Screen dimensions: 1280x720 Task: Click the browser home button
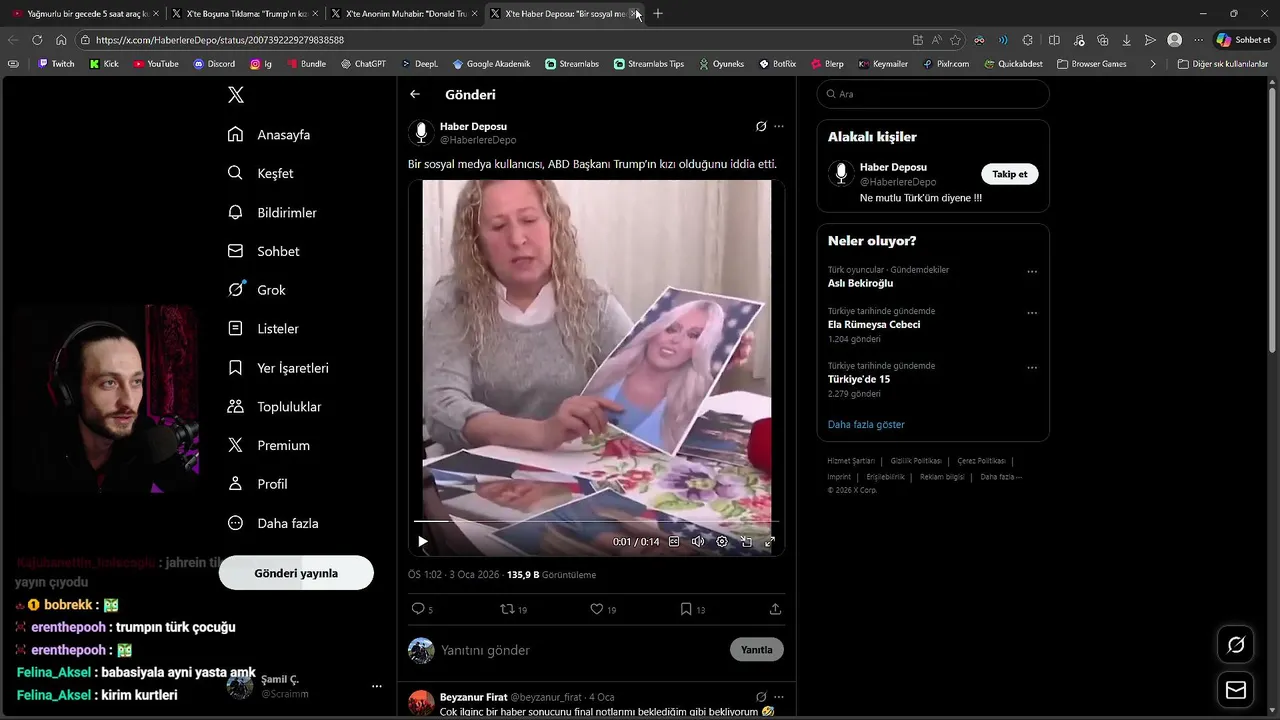(61, 40)
